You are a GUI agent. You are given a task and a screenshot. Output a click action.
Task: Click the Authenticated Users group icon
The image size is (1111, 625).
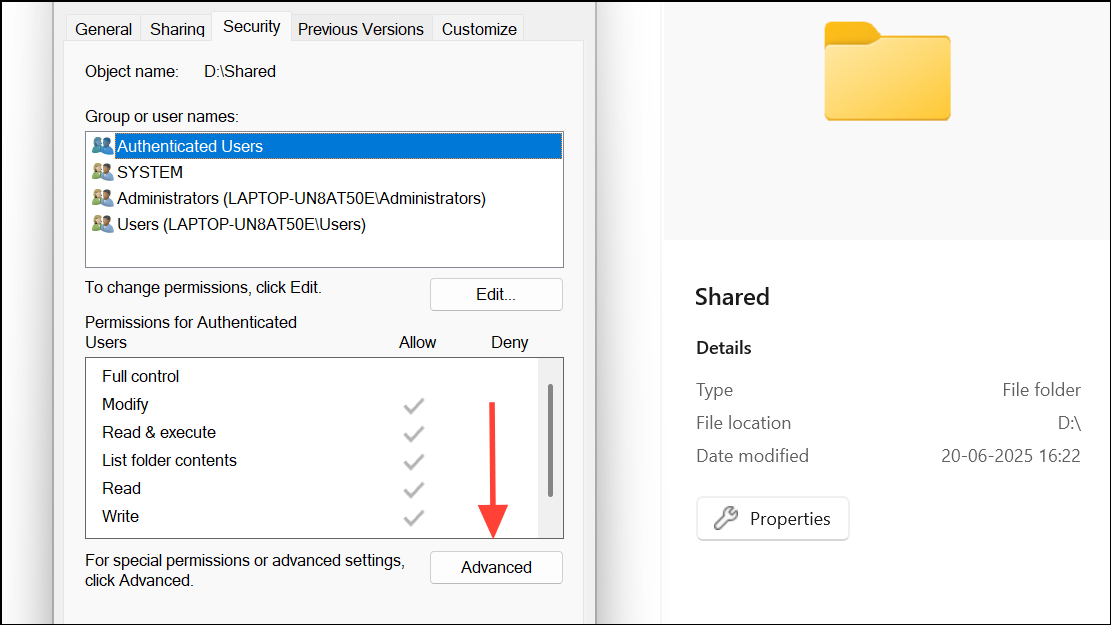coord(102,146)
